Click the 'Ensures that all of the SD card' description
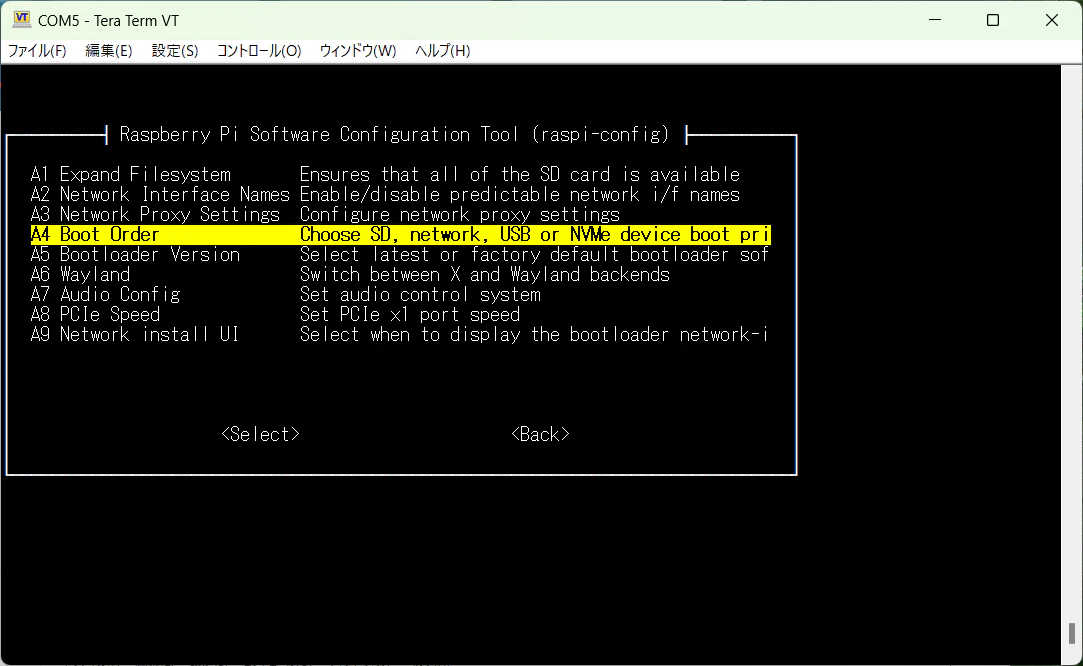The image size is (1083, 666). pos(519,174)
